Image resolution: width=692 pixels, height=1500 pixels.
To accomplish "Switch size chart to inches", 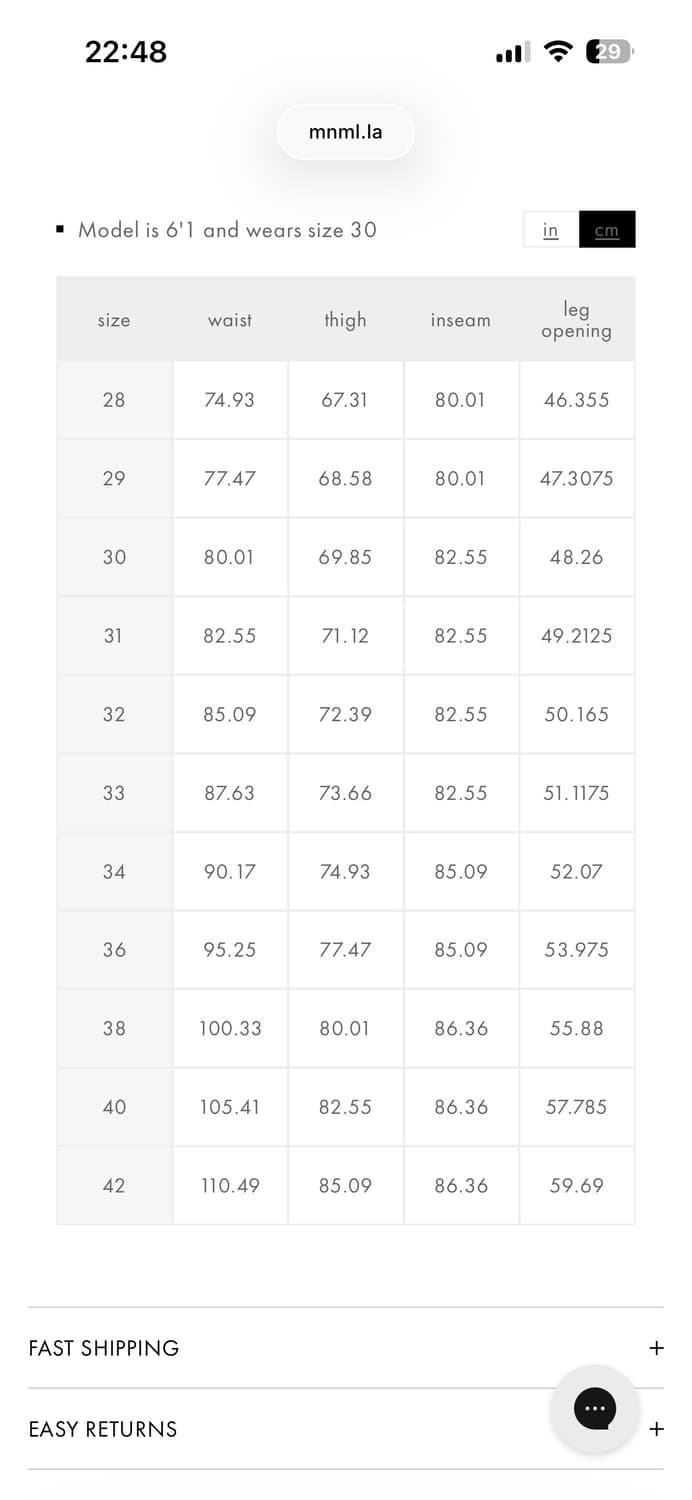I will pos(551,230).
